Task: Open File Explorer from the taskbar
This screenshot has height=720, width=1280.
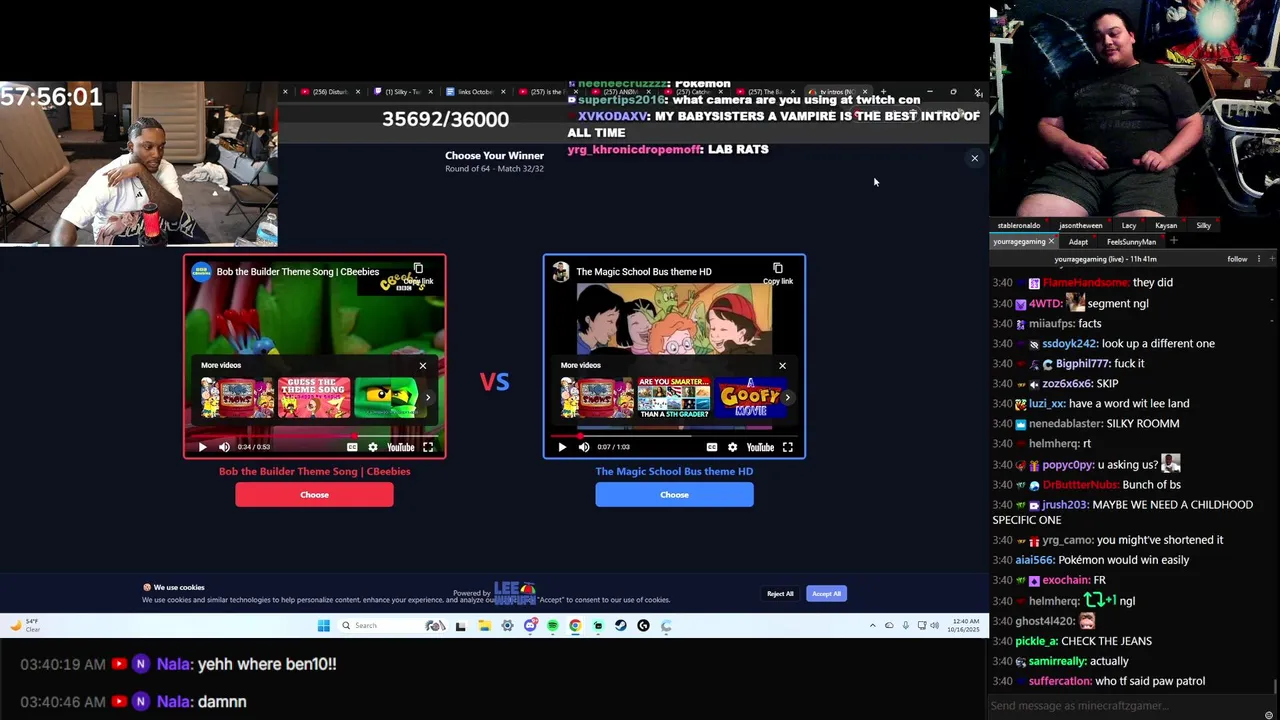Action: tap(484, 626)
